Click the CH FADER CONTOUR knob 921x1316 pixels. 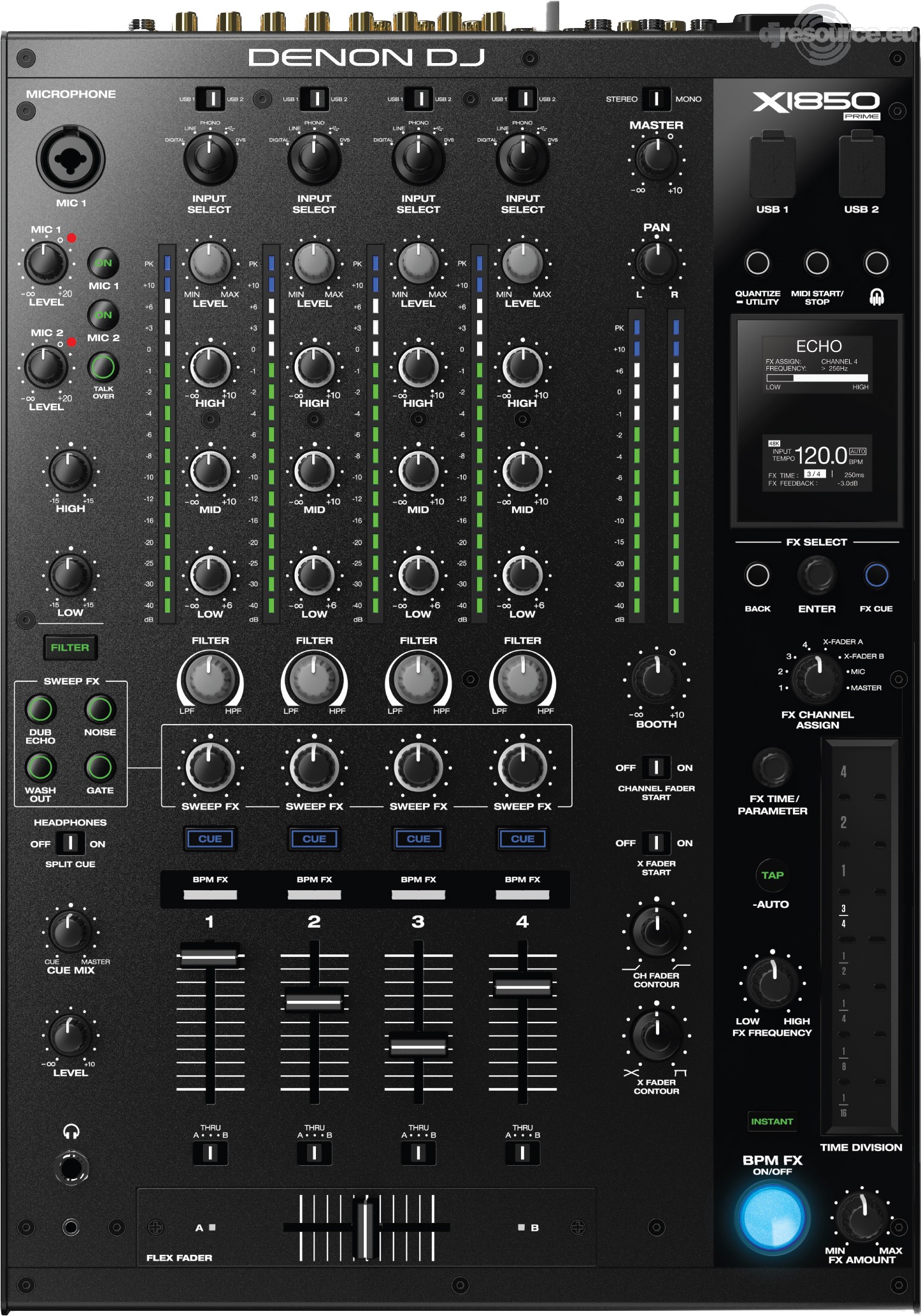pos(657,931)
